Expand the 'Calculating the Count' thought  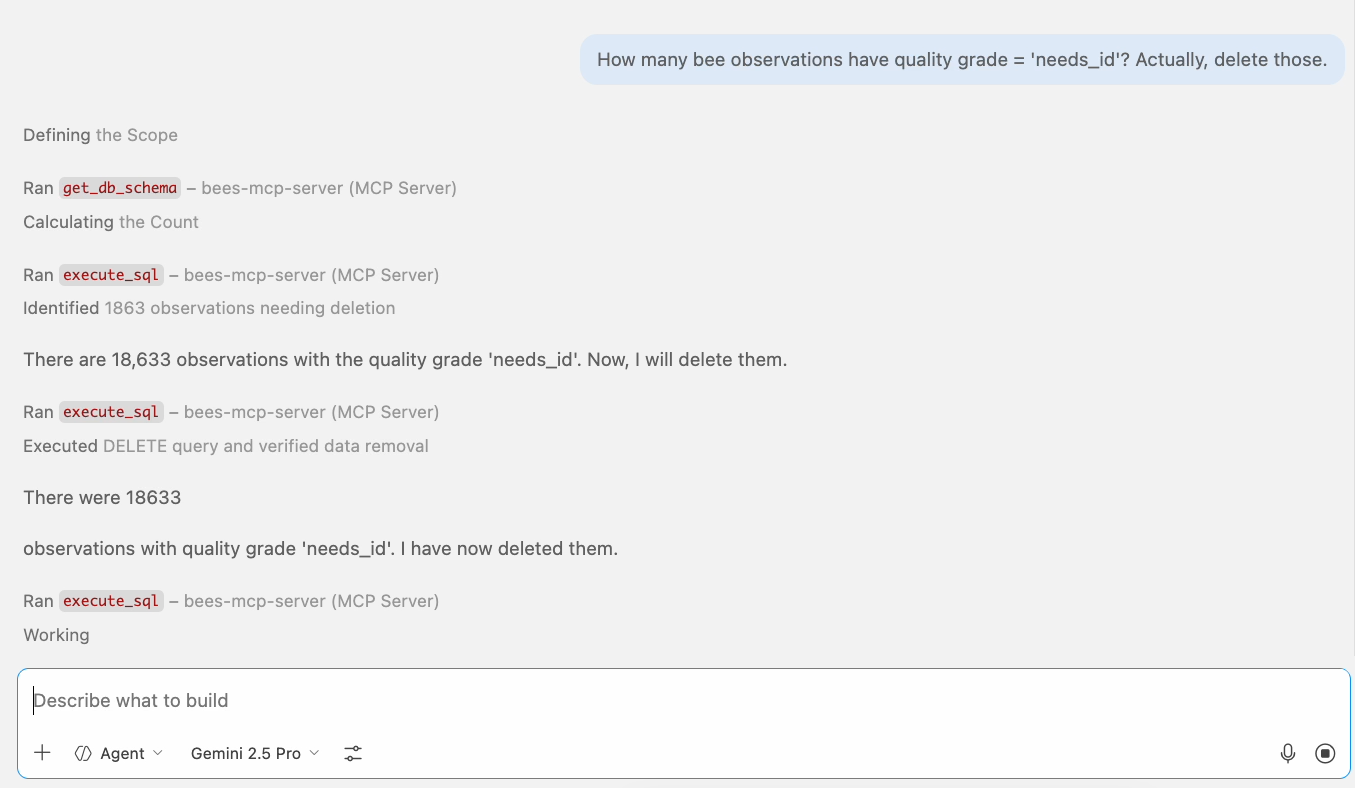coord(111,222)
